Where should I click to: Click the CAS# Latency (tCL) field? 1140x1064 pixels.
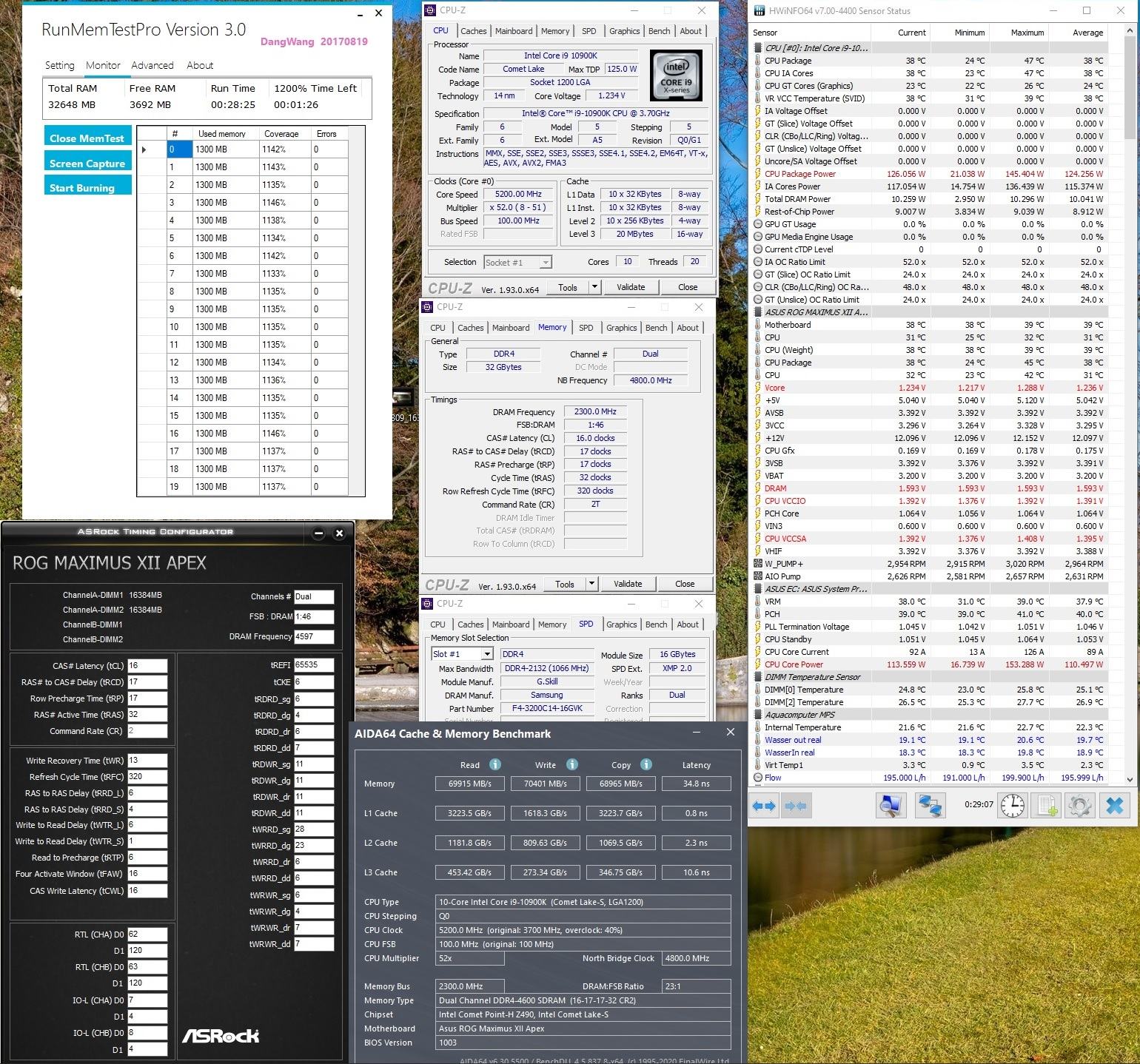point(147,666)
